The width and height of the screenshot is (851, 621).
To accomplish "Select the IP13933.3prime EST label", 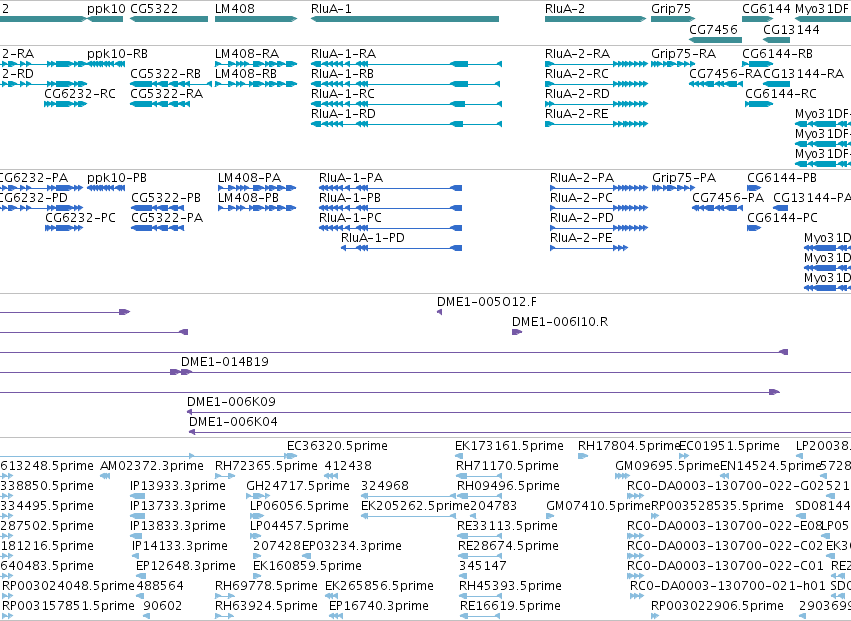I will point(178,486).
